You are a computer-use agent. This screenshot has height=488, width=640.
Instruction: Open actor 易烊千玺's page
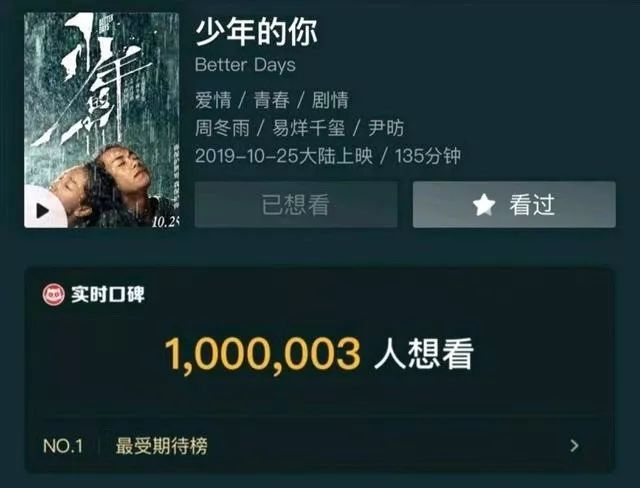(x=309, y=128)
